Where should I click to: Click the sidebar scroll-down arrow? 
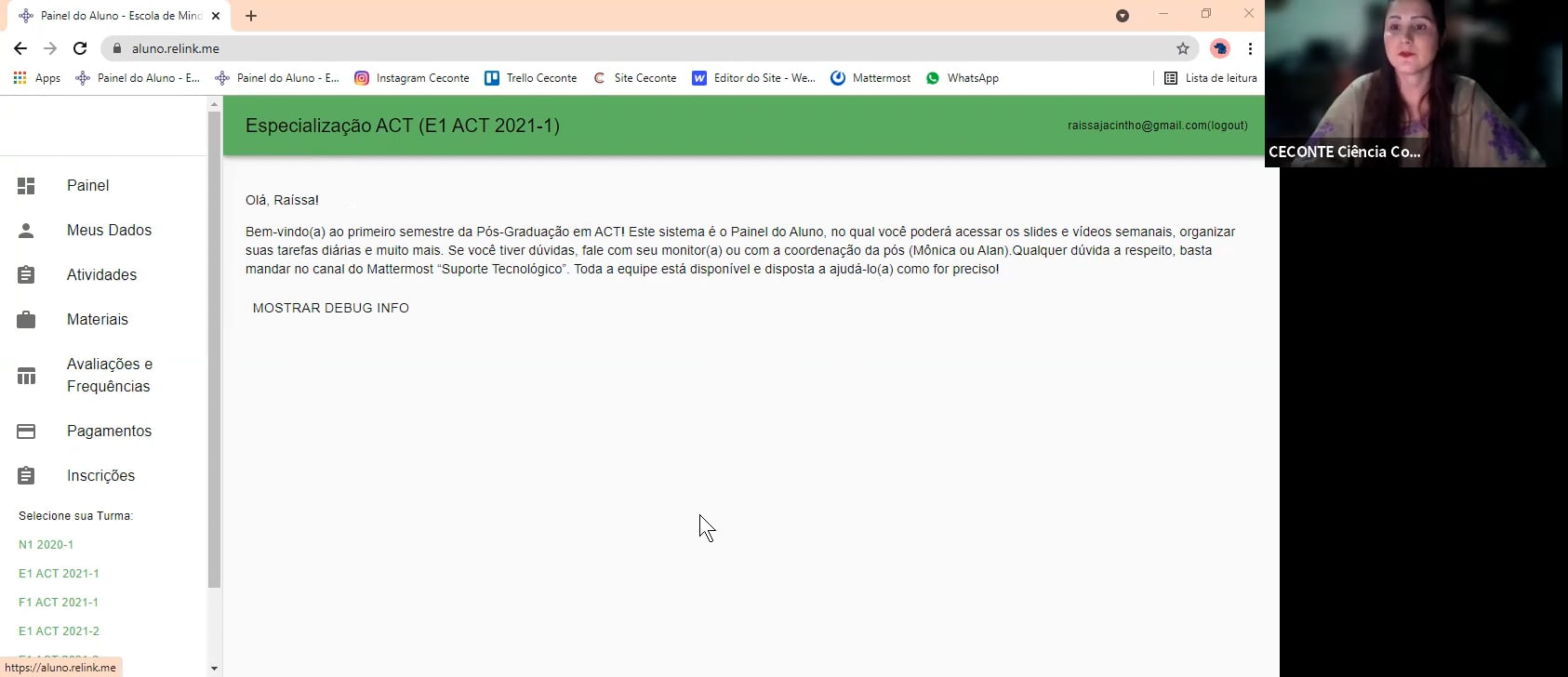click(215, 668)
